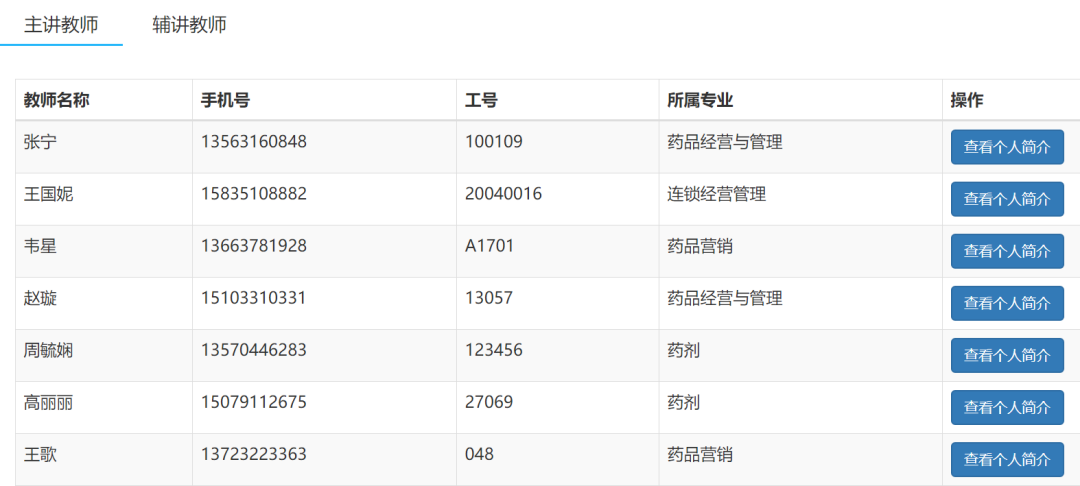The width and height of the screenshot is (1080, 486).
Task: Select teacher name 周毓娴
Action: tap(48, 350)
